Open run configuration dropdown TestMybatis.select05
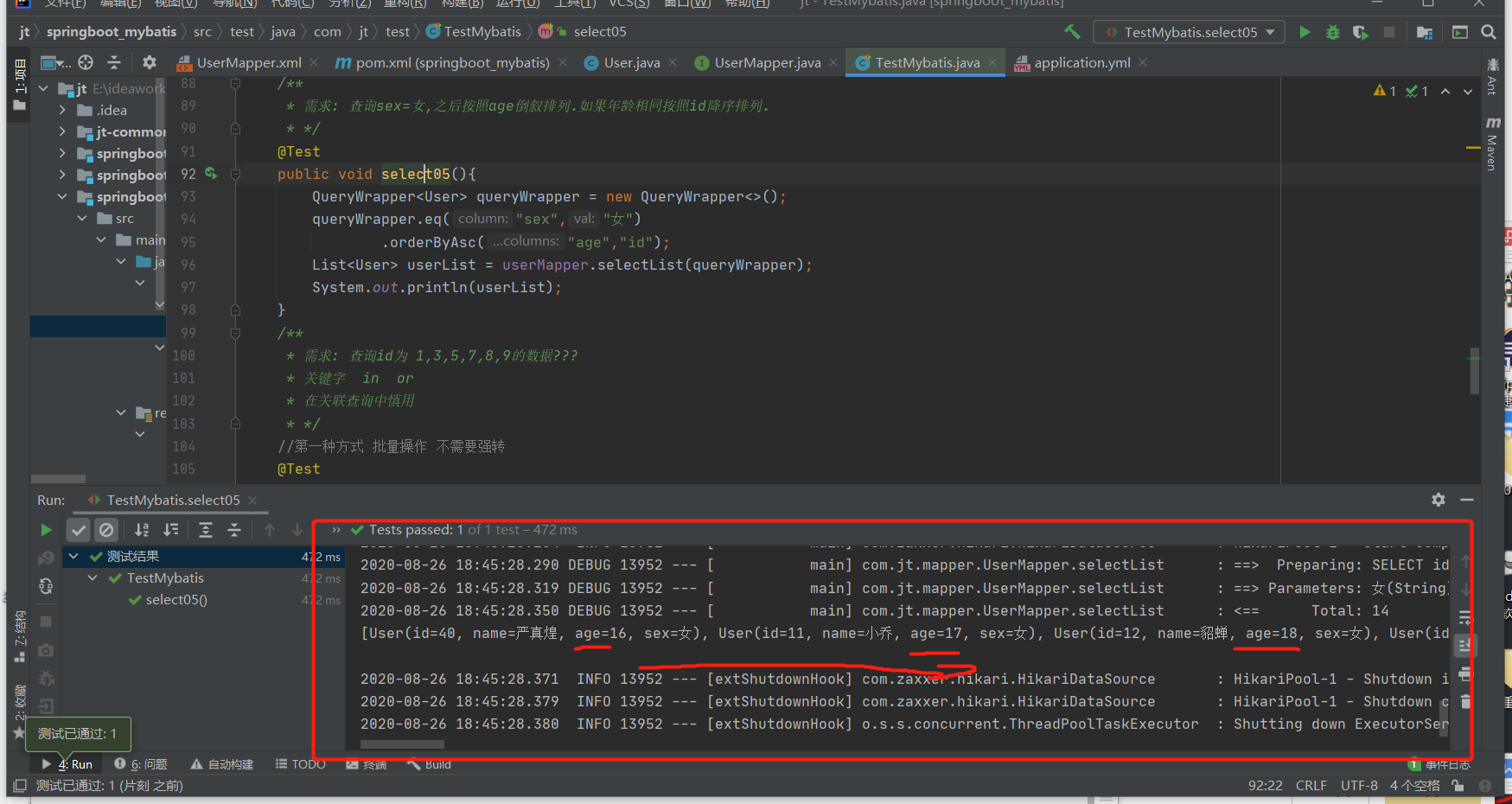 click(1190, 32)
